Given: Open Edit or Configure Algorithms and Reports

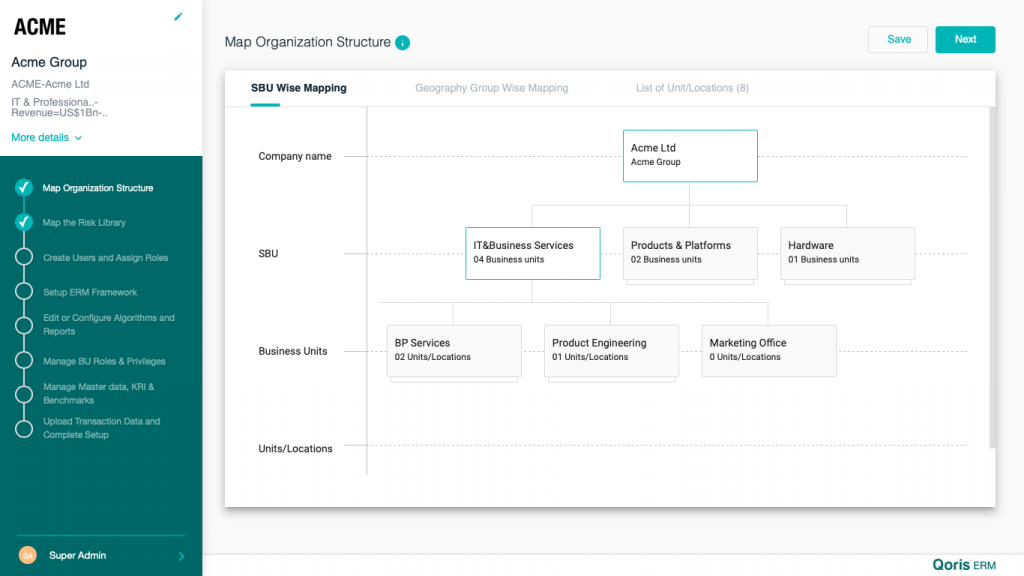Looking at the screenshot, I should click(x=108, y=325).
